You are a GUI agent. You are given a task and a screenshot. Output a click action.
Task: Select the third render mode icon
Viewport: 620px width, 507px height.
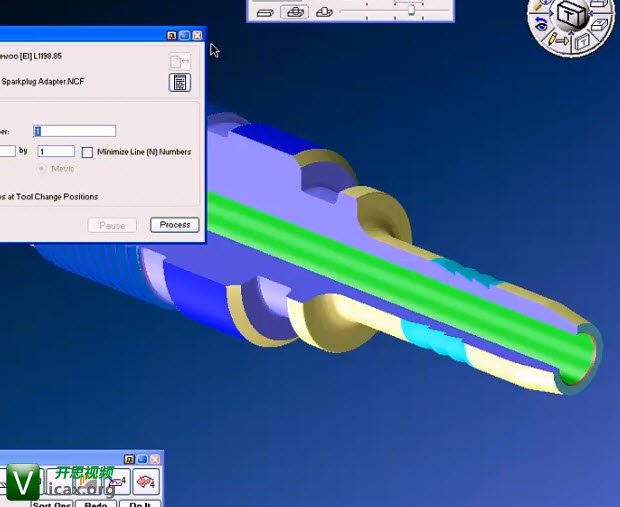tap(324, 12)
